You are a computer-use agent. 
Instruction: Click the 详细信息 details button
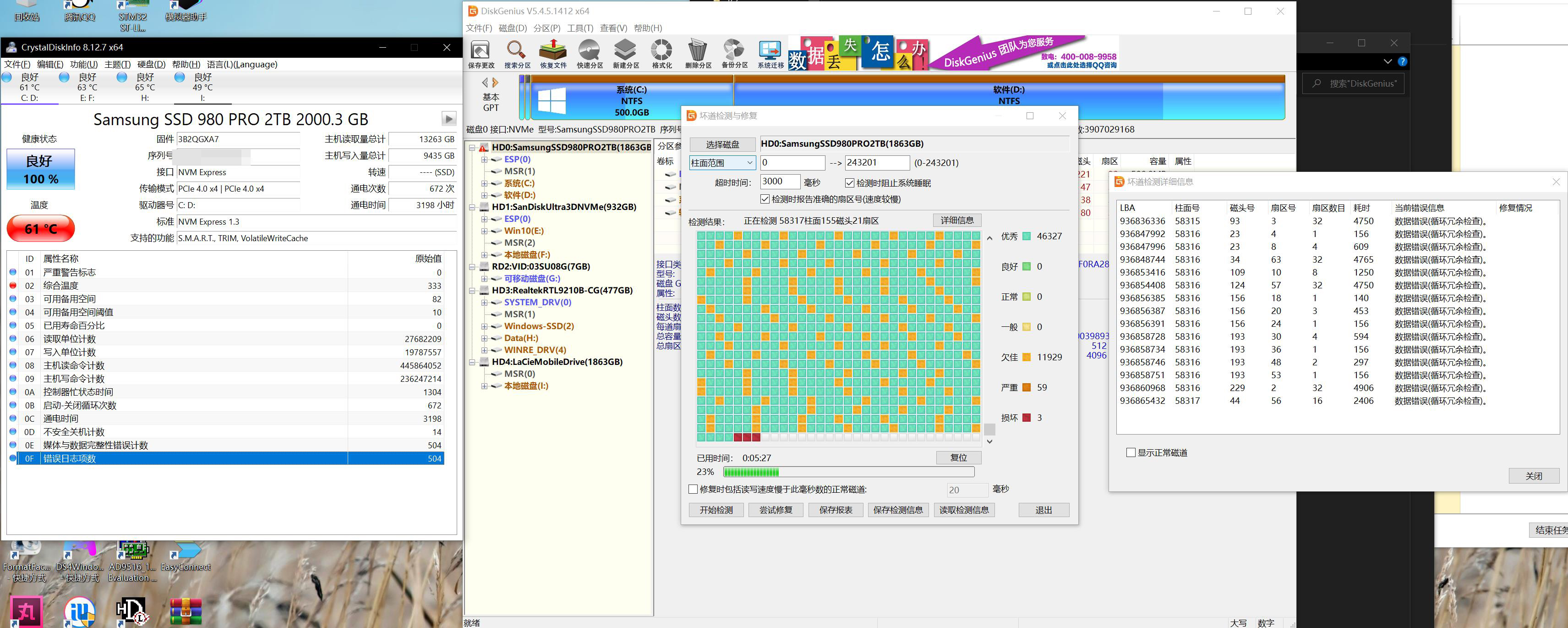pyautogui.click(x=957, y=220)
